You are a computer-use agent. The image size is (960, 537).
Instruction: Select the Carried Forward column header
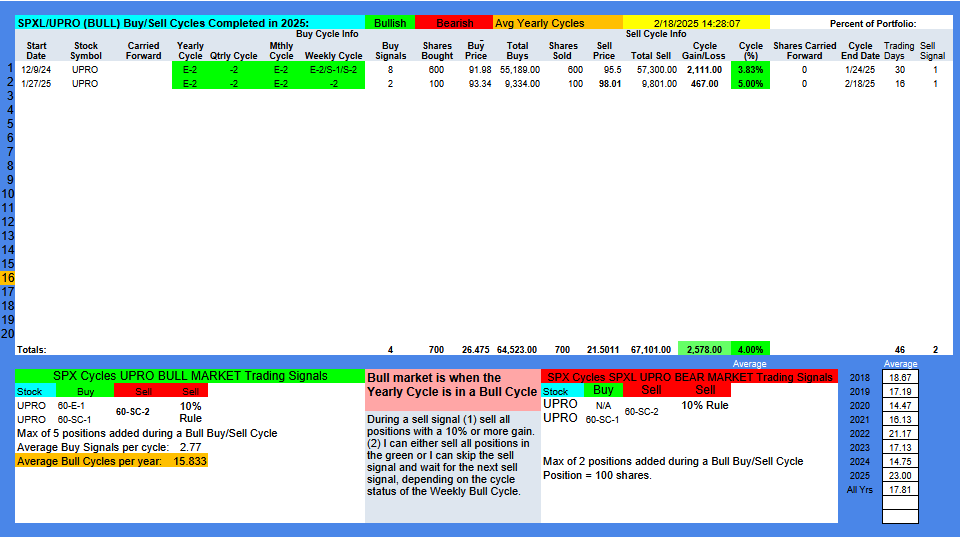143,50
